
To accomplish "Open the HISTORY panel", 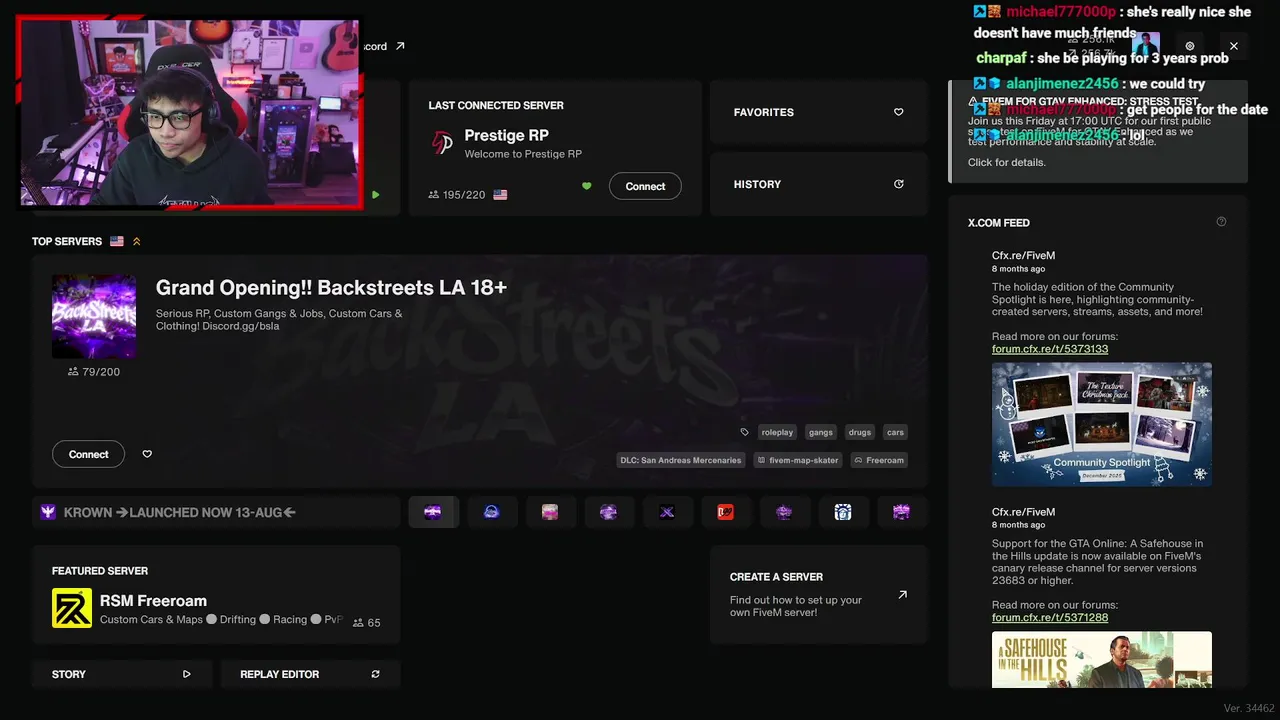I will (x=819, y=184).
